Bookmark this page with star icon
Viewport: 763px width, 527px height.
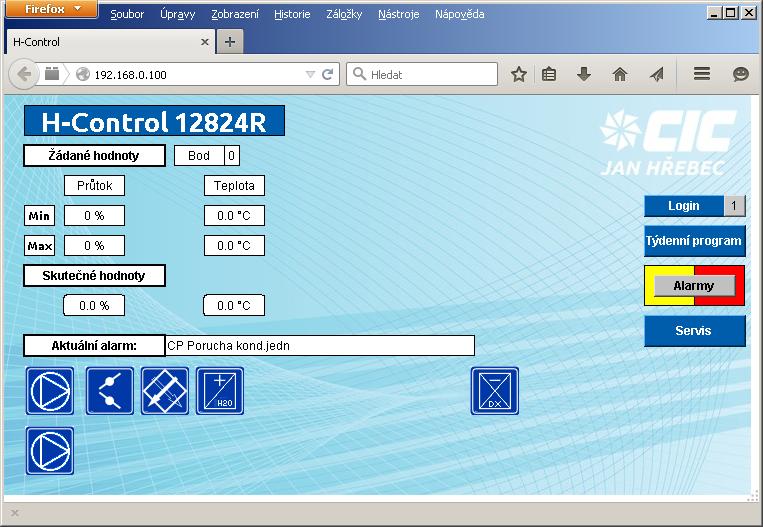tap(519, 74)
